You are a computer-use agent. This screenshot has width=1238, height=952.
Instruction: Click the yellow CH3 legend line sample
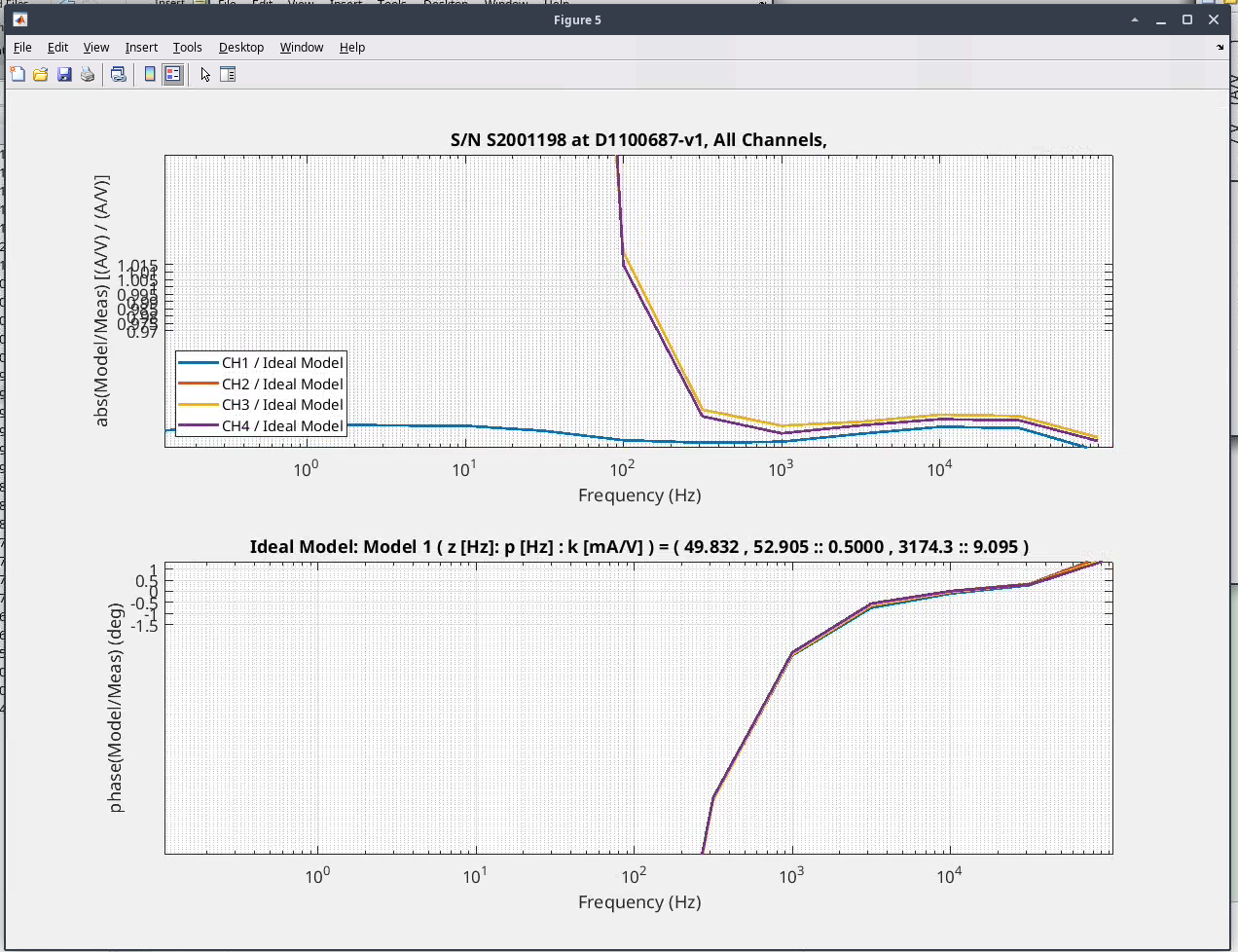[199, 405]
